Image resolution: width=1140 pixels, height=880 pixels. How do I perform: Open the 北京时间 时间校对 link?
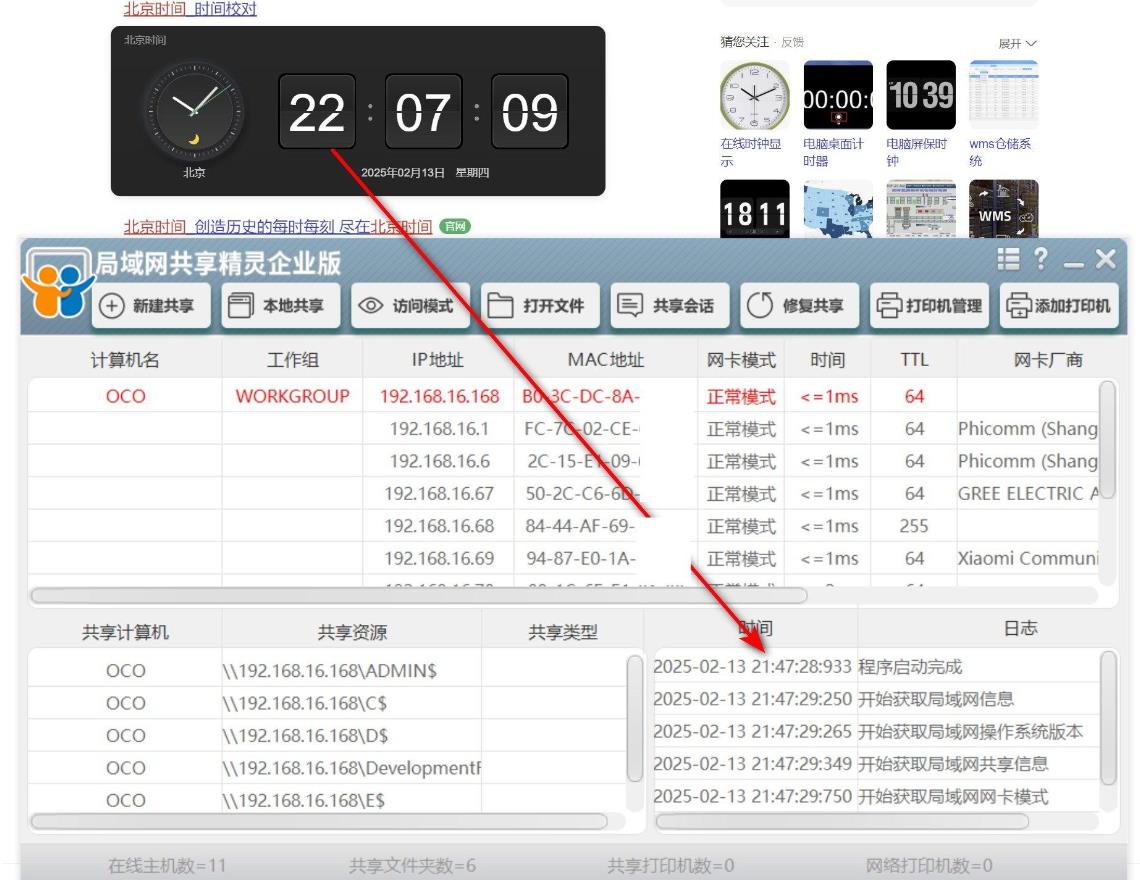point(190,9)
